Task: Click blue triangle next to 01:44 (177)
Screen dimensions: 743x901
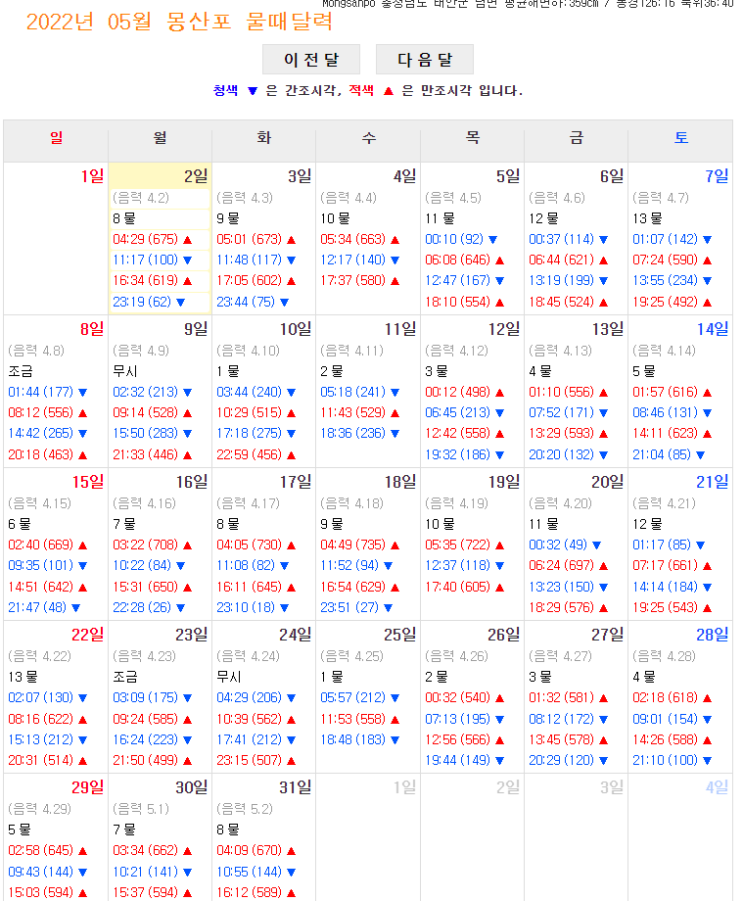Action: [83, 392]
